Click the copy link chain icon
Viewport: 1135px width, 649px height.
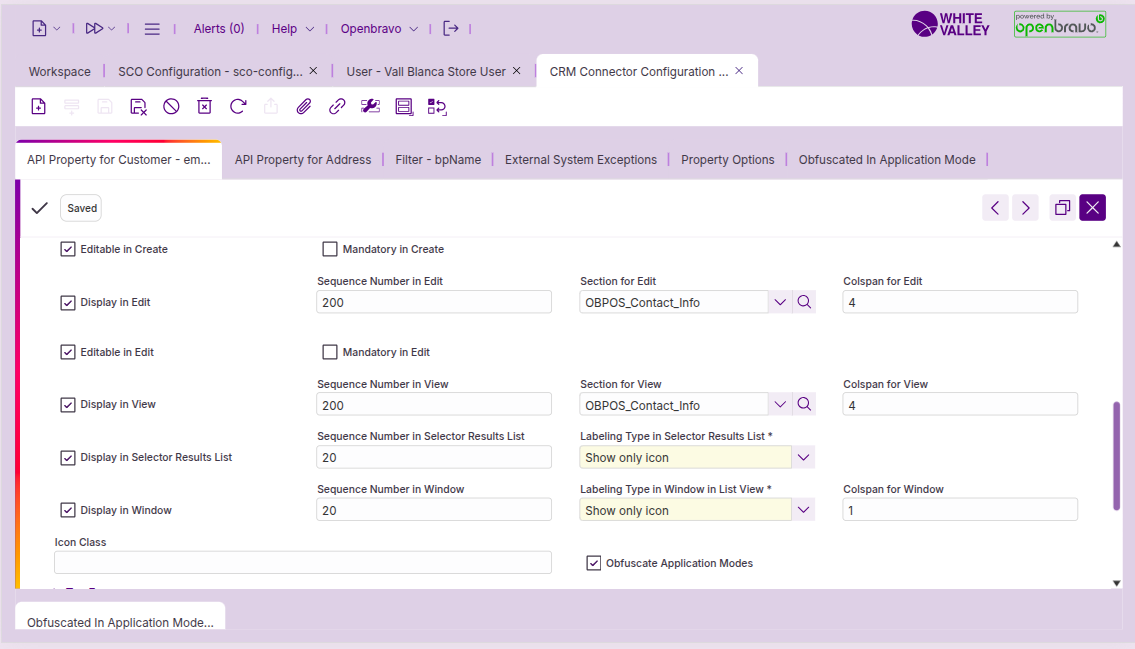click(x=337, y=107)
